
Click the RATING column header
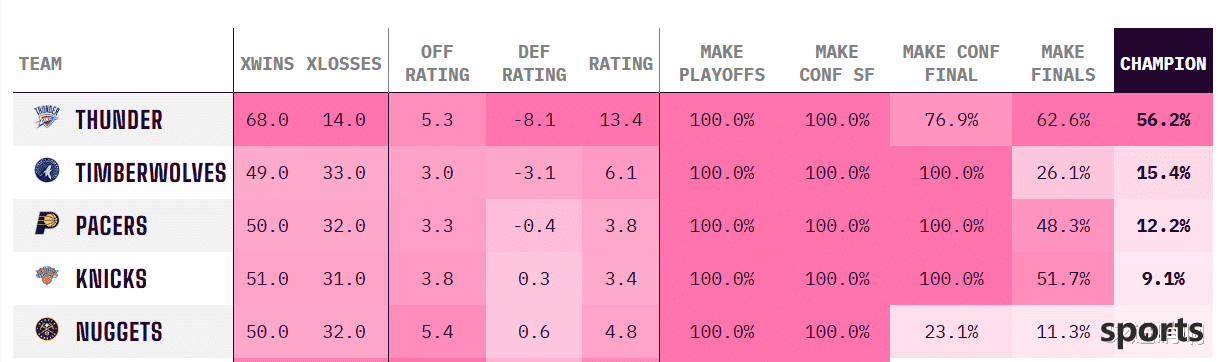[x=621, y=63]
